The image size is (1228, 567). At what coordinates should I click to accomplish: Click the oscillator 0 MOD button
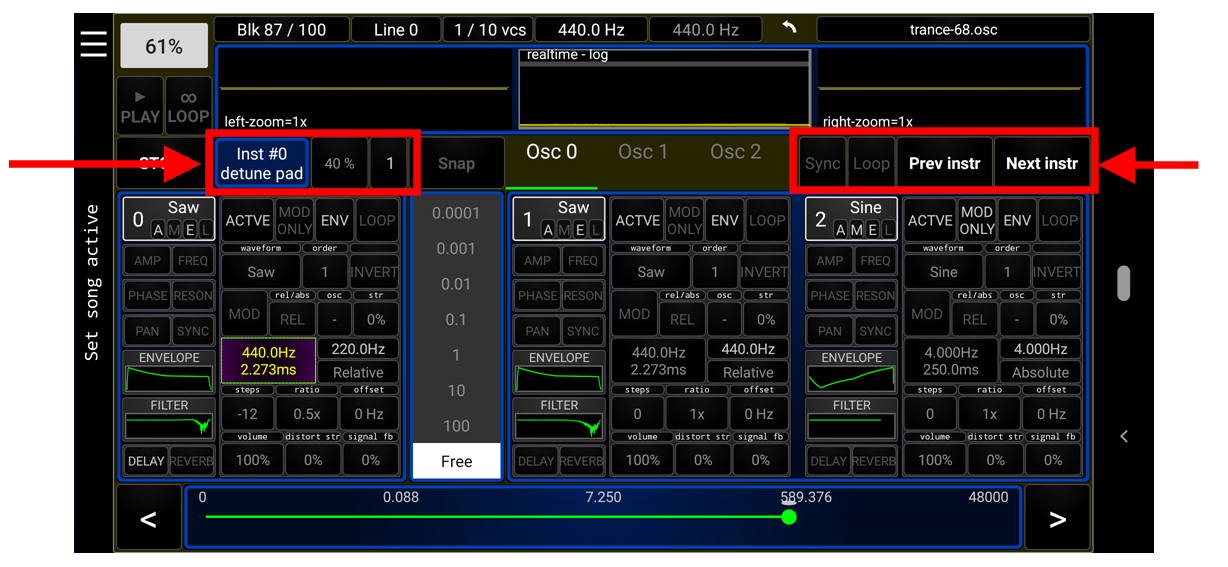(x=244, y=314)
